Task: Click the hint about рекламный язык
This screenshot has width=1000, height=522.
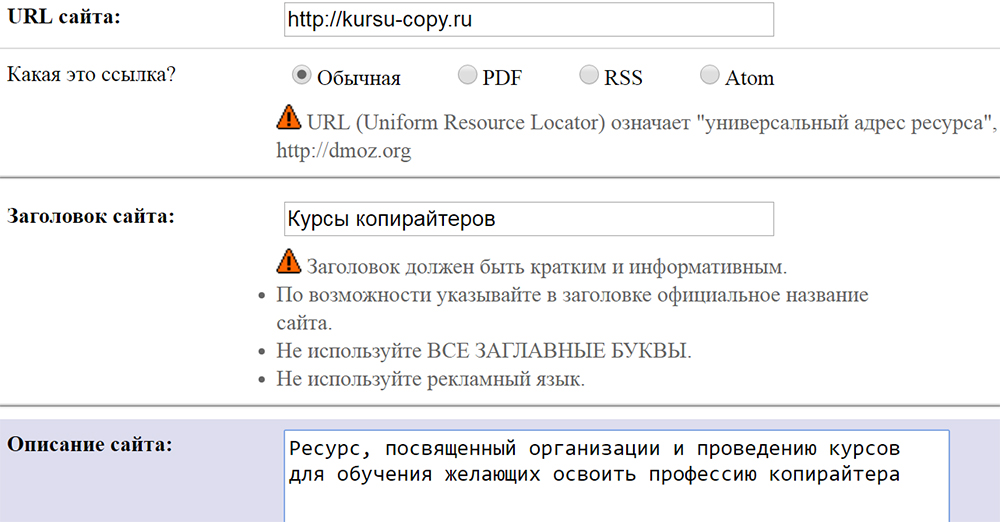Action: 430,380
